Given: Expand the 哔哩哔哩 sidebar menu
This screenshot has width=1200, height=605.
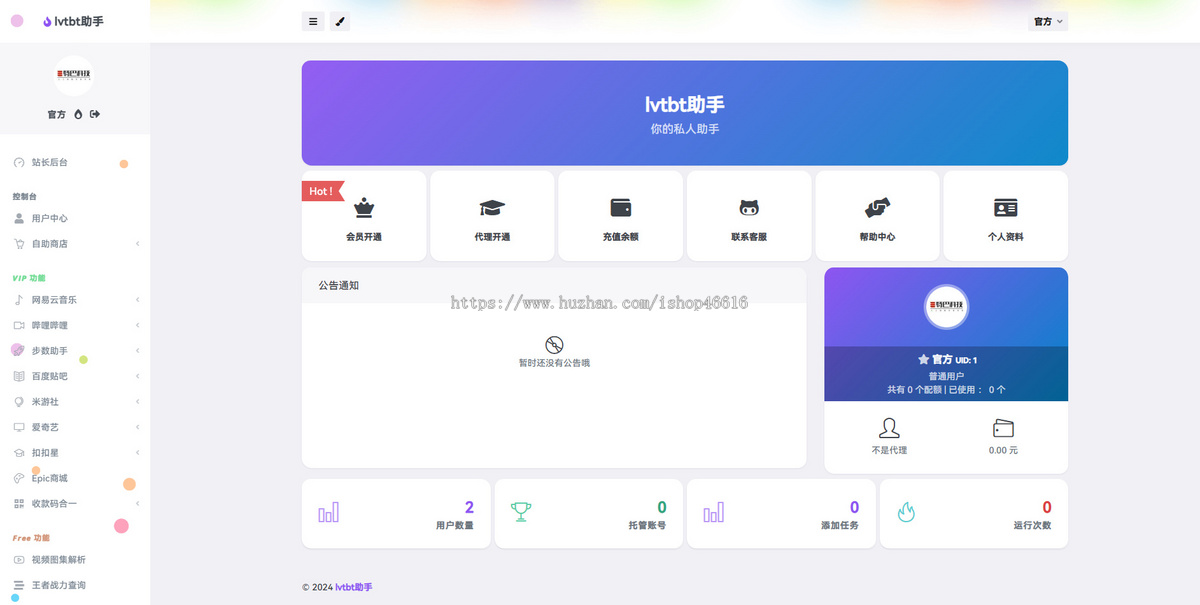Looking at the screenshot, I should coord(75,325).
